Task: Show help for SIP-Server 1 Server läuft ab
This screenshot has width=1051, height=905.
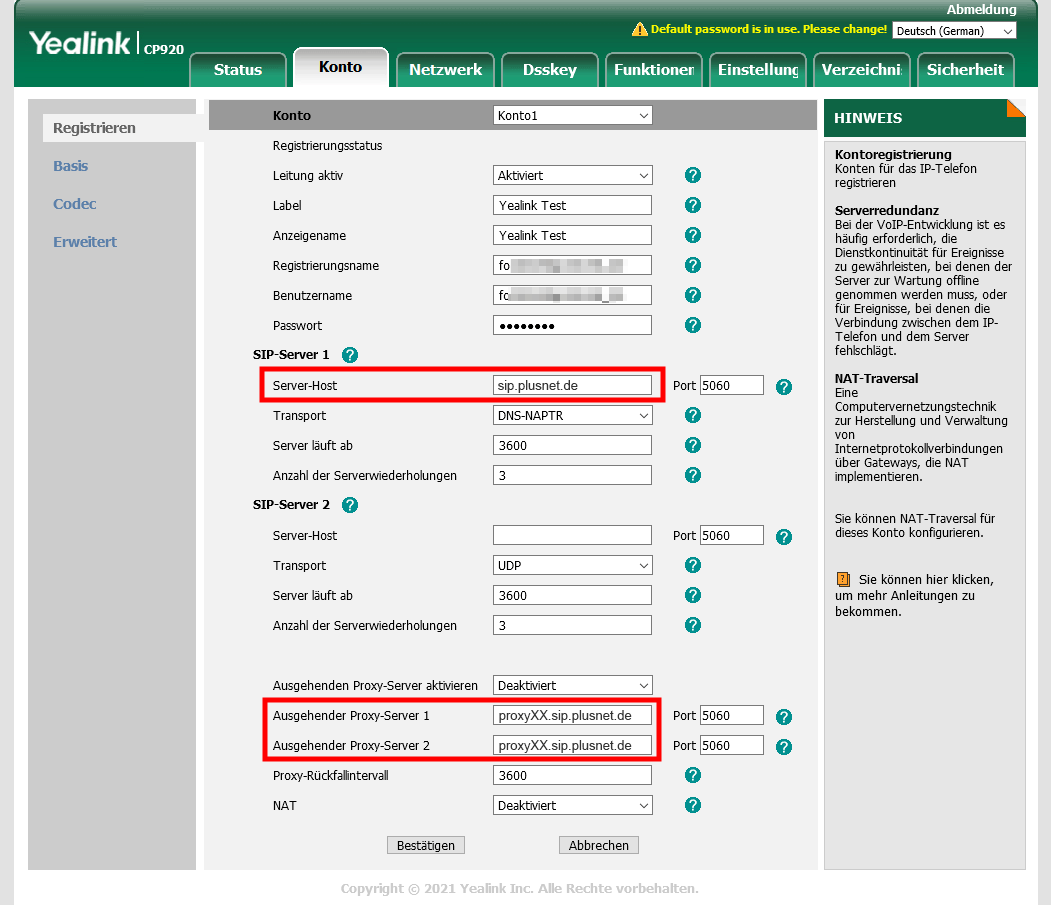Action: (x=692, y=445)
